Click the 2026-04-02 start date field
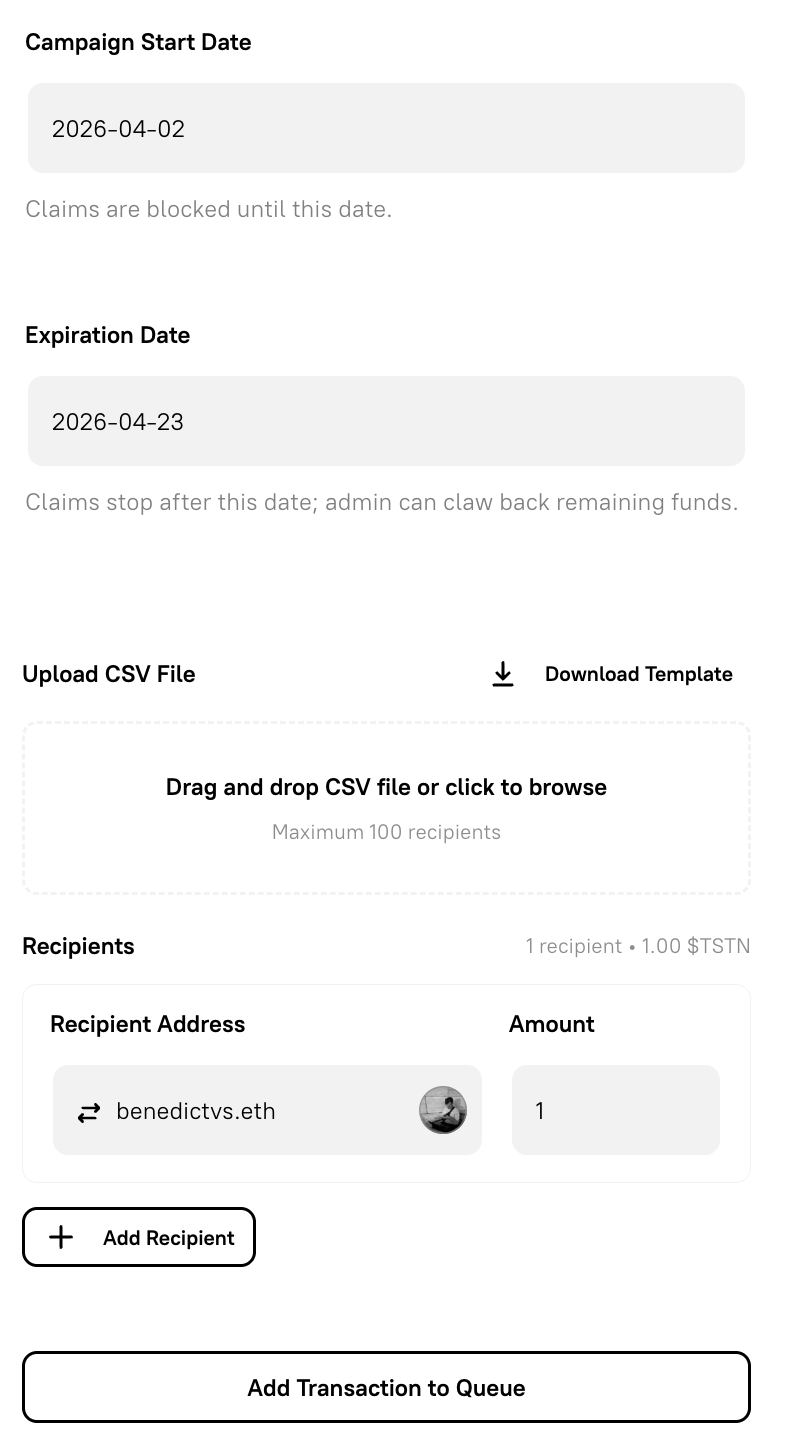The image size is (808, 1444). pyautogui.click(x=386, y=128)
